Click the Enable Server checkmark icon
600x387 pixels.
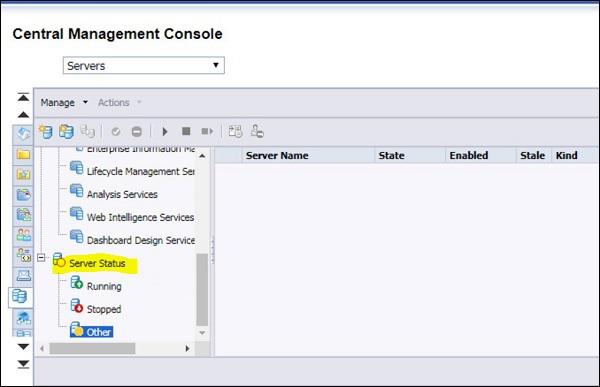(x=116, y=132)
